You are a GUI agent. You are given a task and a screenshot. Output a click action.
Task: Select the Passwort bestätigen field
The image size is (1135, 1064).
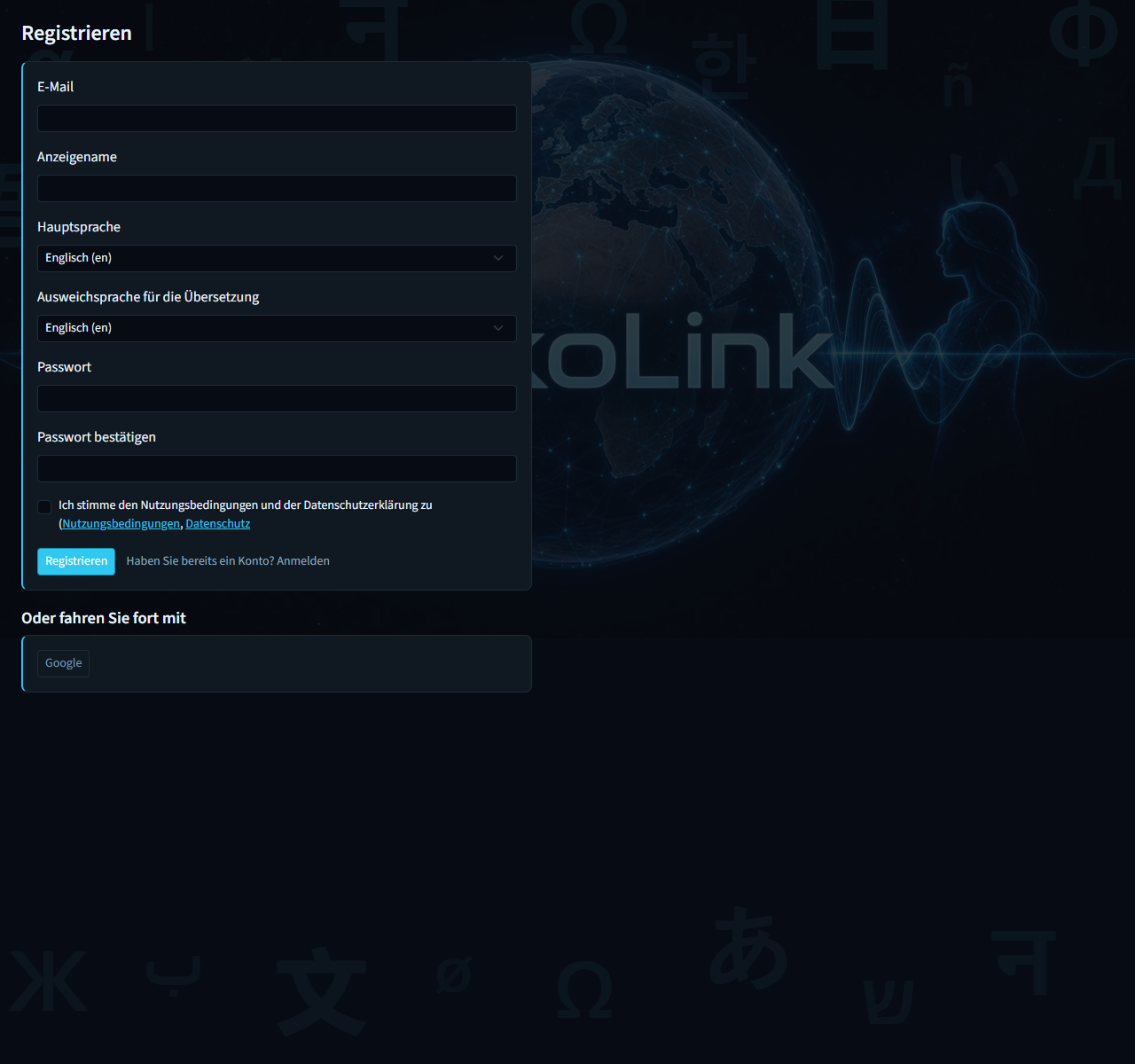pyautogui.click(x=277, y=468)
